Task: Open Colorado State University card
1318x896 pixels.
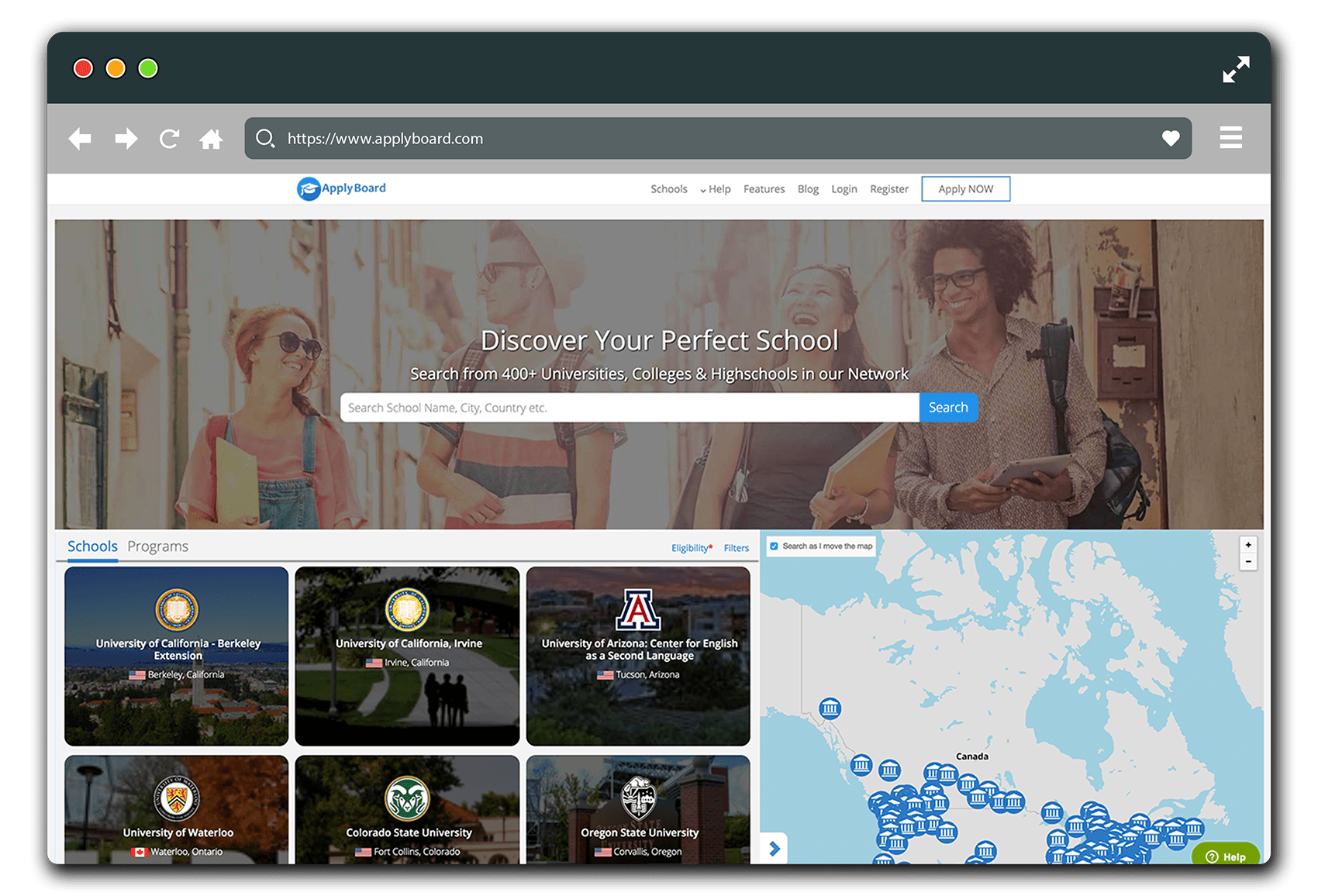Action: (x=407, y=810)
